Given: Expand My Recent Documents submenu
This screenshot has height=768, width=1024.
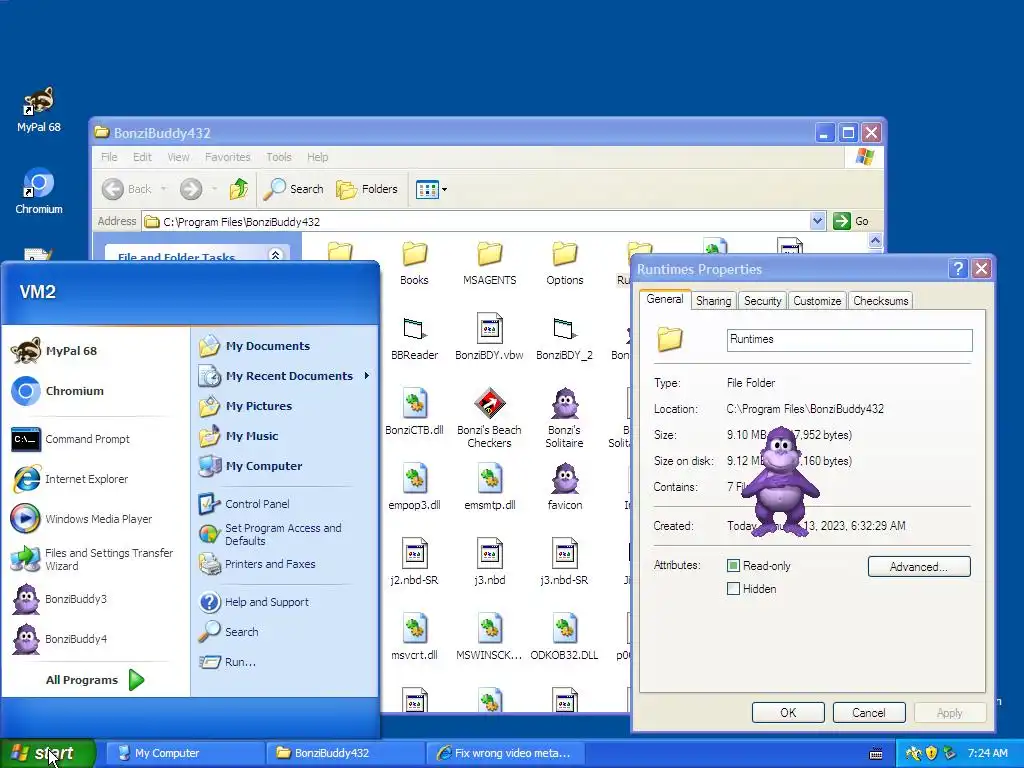Looking at the screenshot, I should (x=285, y=376).
